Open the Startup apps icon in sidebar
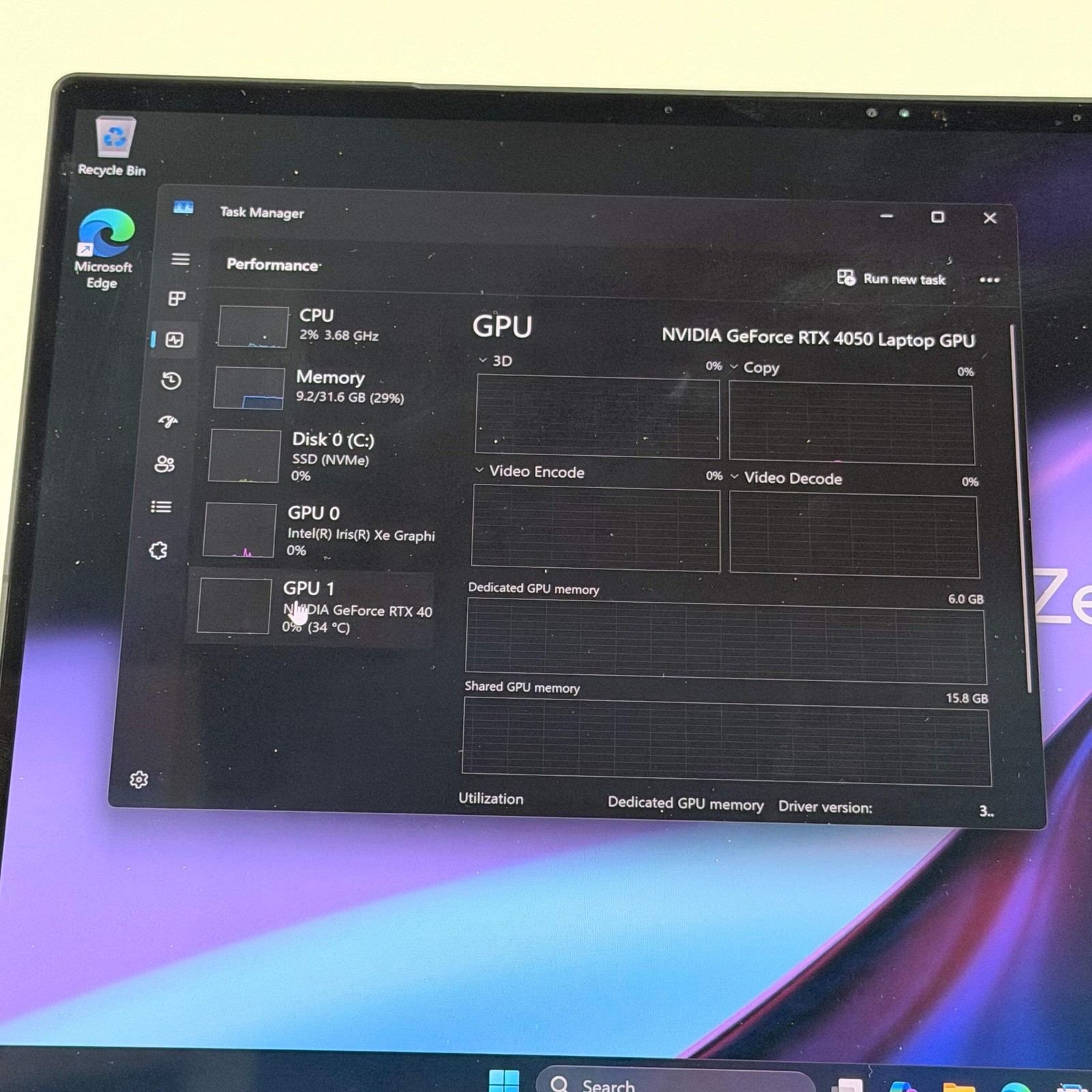The height and width of the screenshot is (1092, 1092). tap(168, 422)
